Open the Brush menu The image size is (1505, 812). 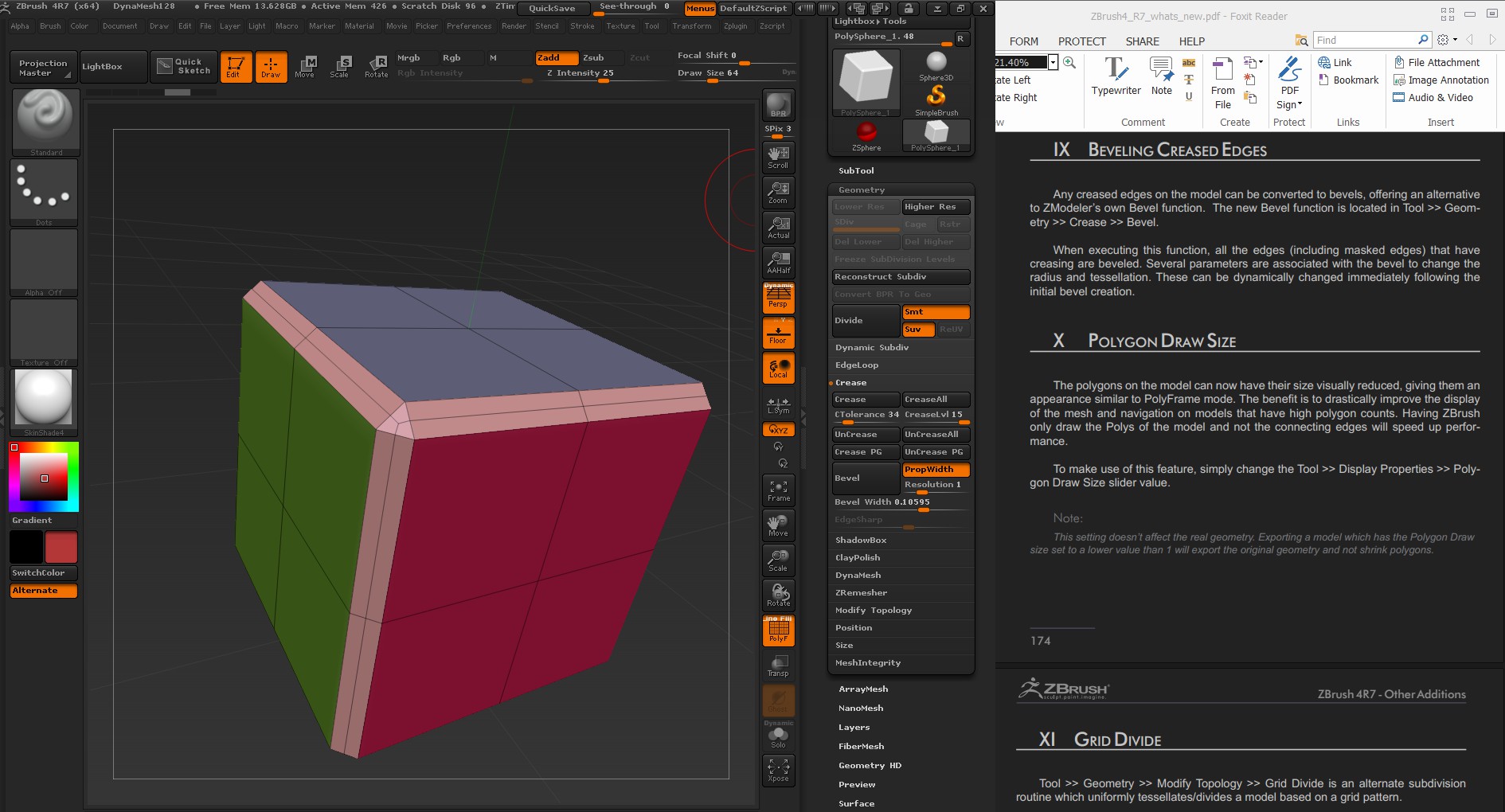50,26
